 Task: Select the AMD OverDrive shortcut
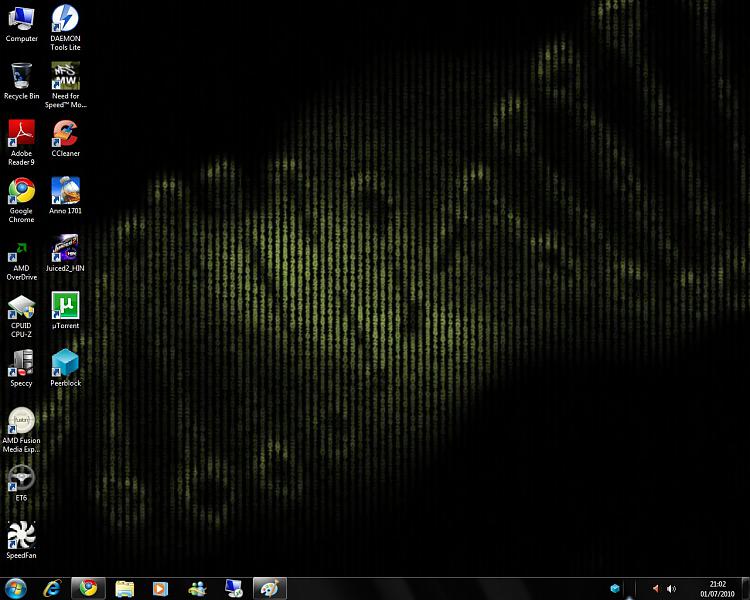point(22,261)
